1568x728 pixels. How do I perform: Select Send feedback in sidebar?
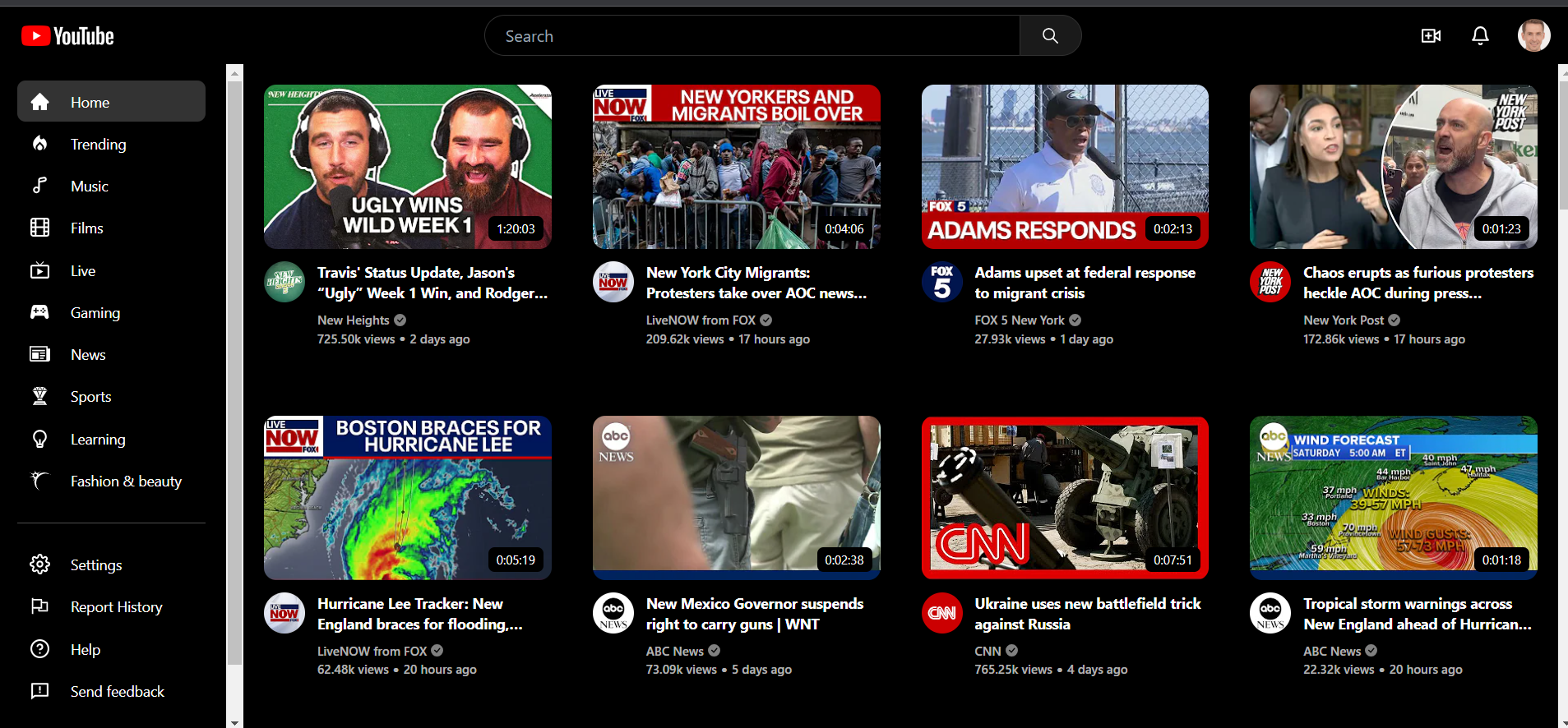click(x=117, y=692)
